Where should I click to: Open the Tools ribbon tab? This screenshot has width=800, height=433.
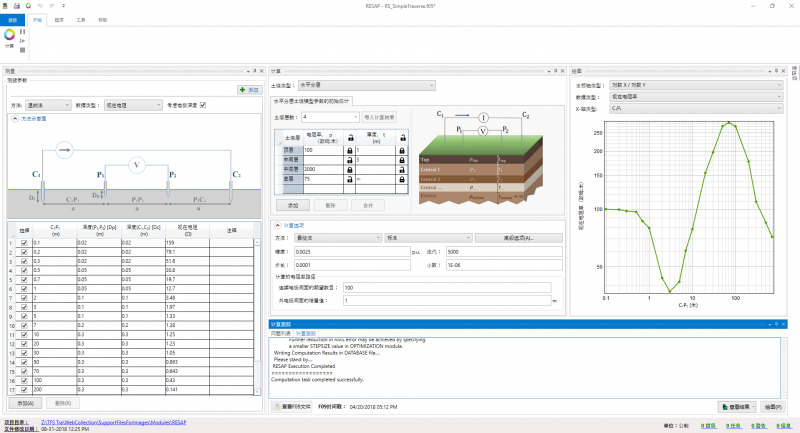pos(81,19)
